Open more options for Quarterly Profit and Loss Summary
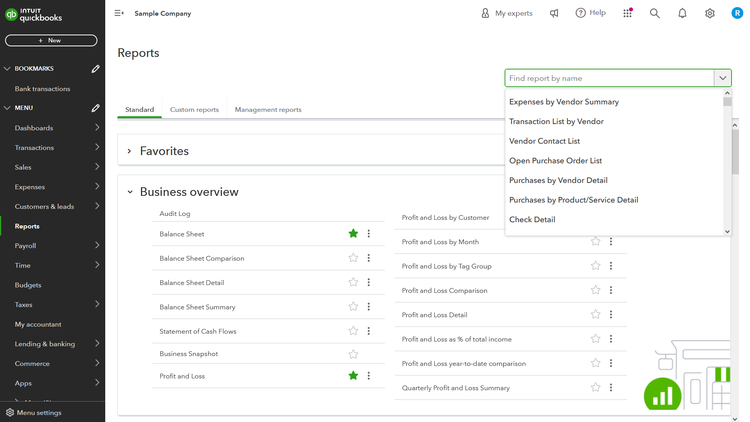This screenshot has width=750, height=422. [x=611, y=388]
